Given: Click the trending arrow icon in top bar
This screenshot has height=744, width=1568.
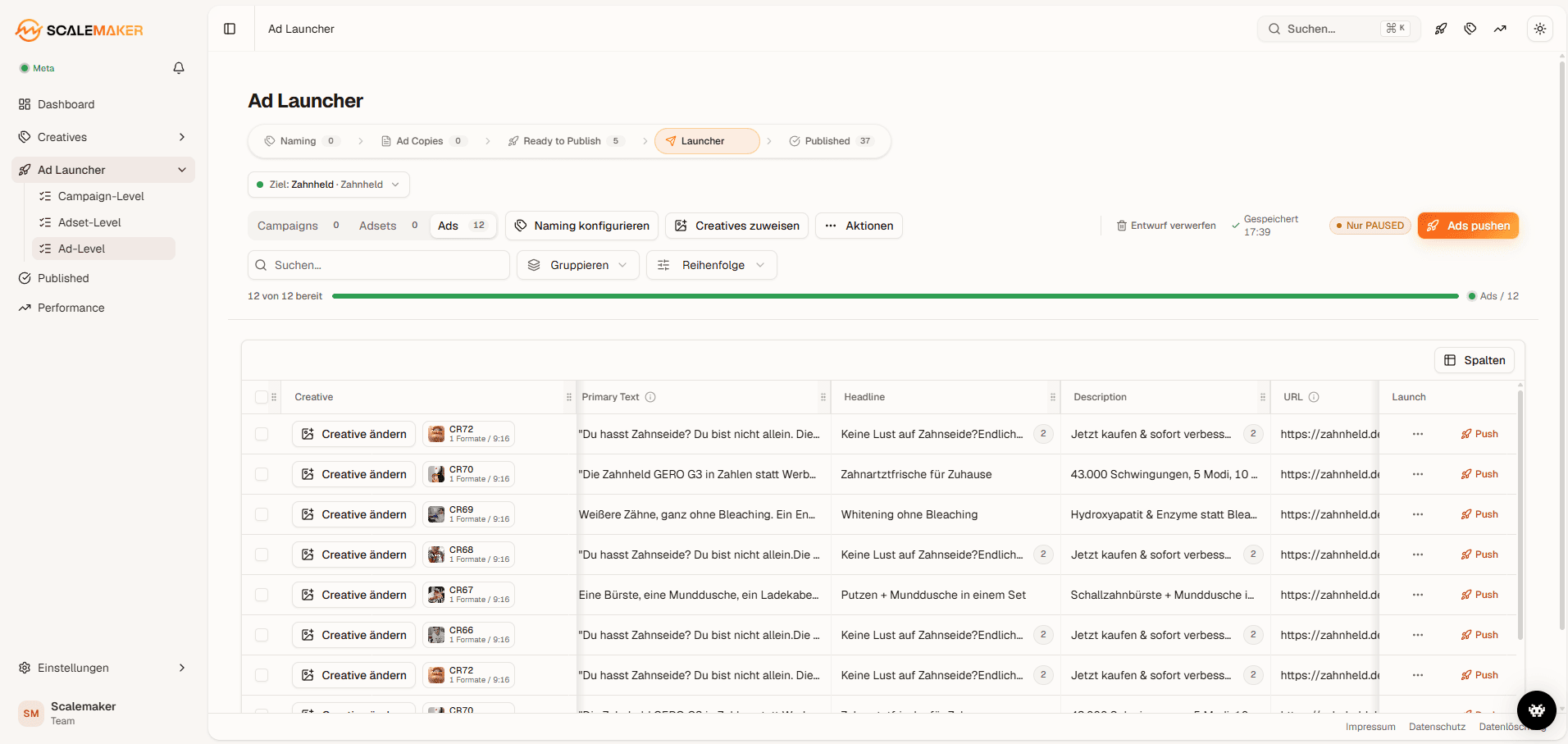Looking at the screenshot, I should [x=1500, y=29].
